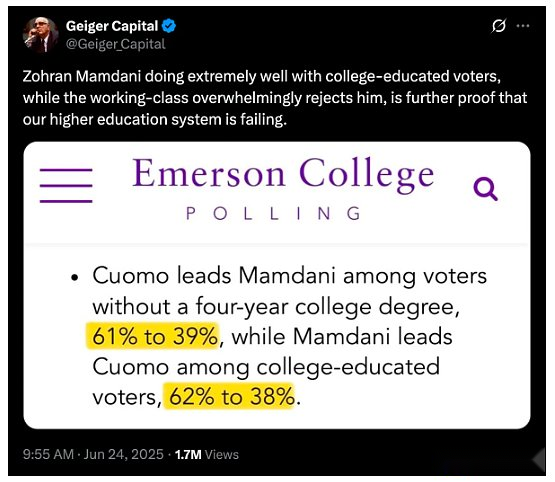Click the bullet point paragraph about Cuomo

click(x=280, y=336)
